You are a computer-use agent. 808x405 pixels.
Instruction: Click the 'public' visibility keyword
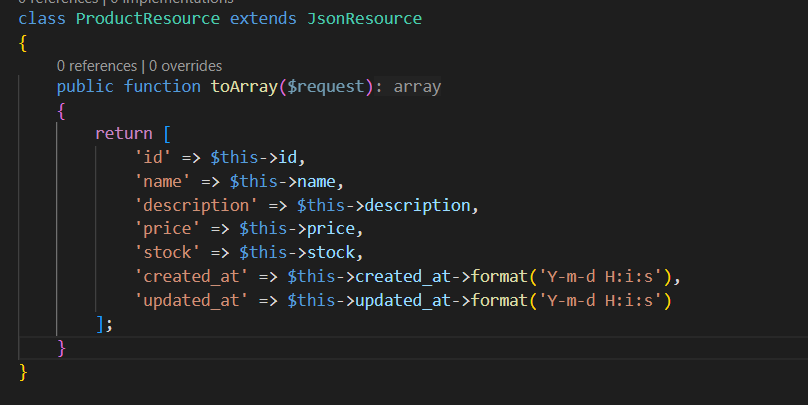(x=86, y=87)
